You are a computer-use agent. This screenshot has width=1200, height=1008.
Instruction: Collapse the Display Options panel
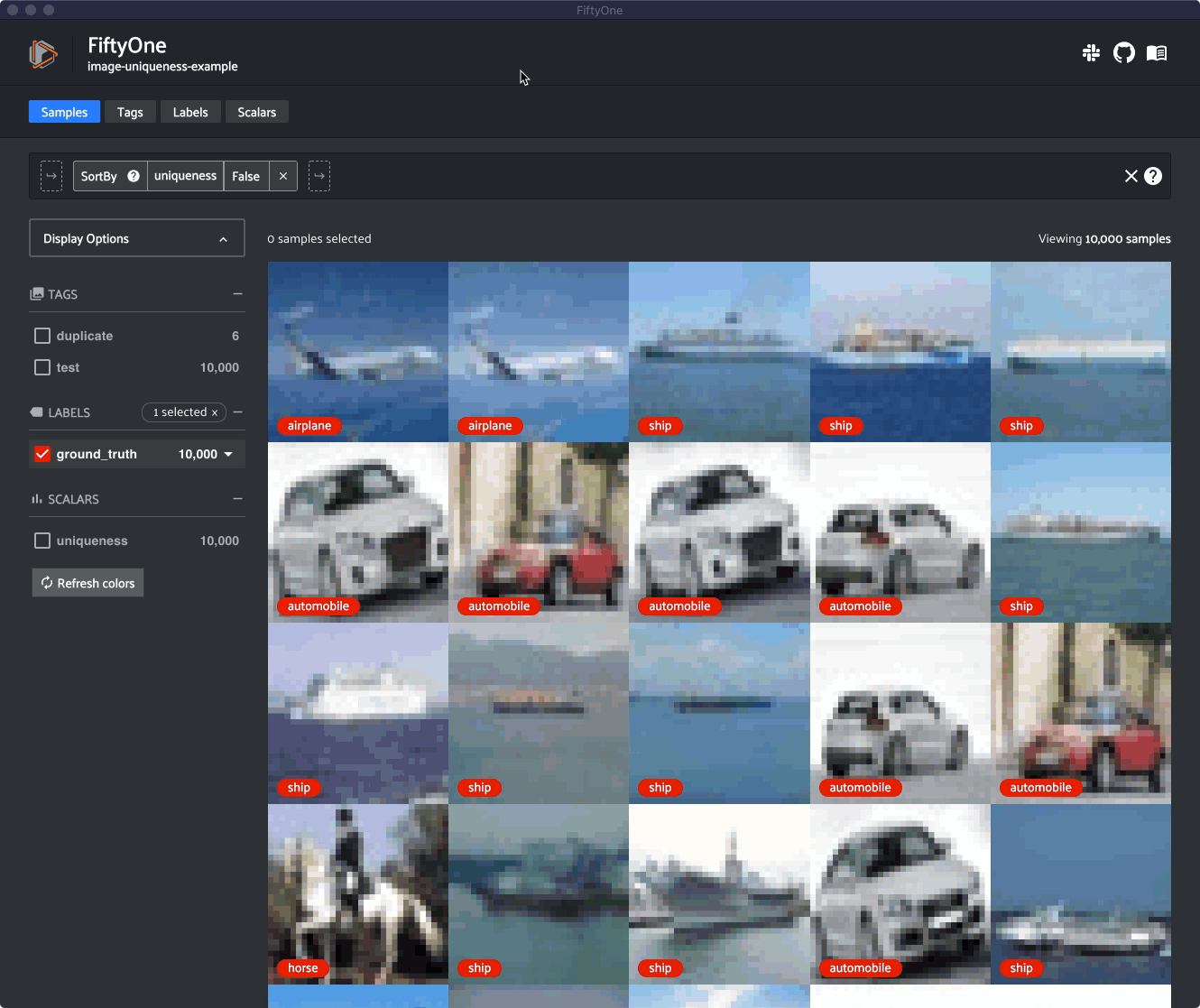(223, 239)
